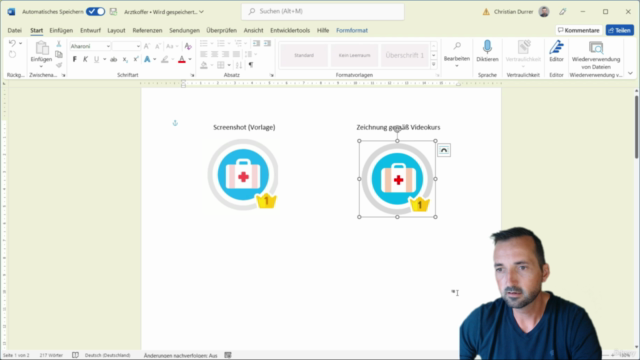Viewport: 640px width, 360px height.
Task: Click the Cut scissors icon
Action: pos(59,44)
